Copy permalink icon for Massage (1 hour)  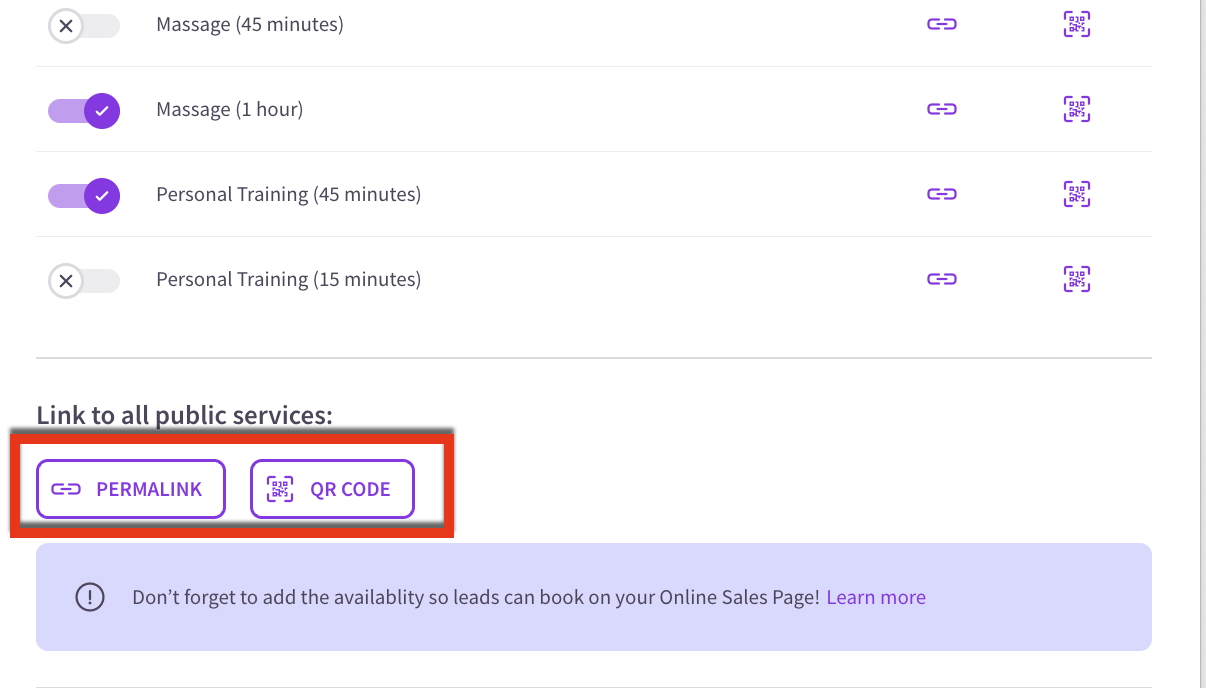tap(941, 109)
